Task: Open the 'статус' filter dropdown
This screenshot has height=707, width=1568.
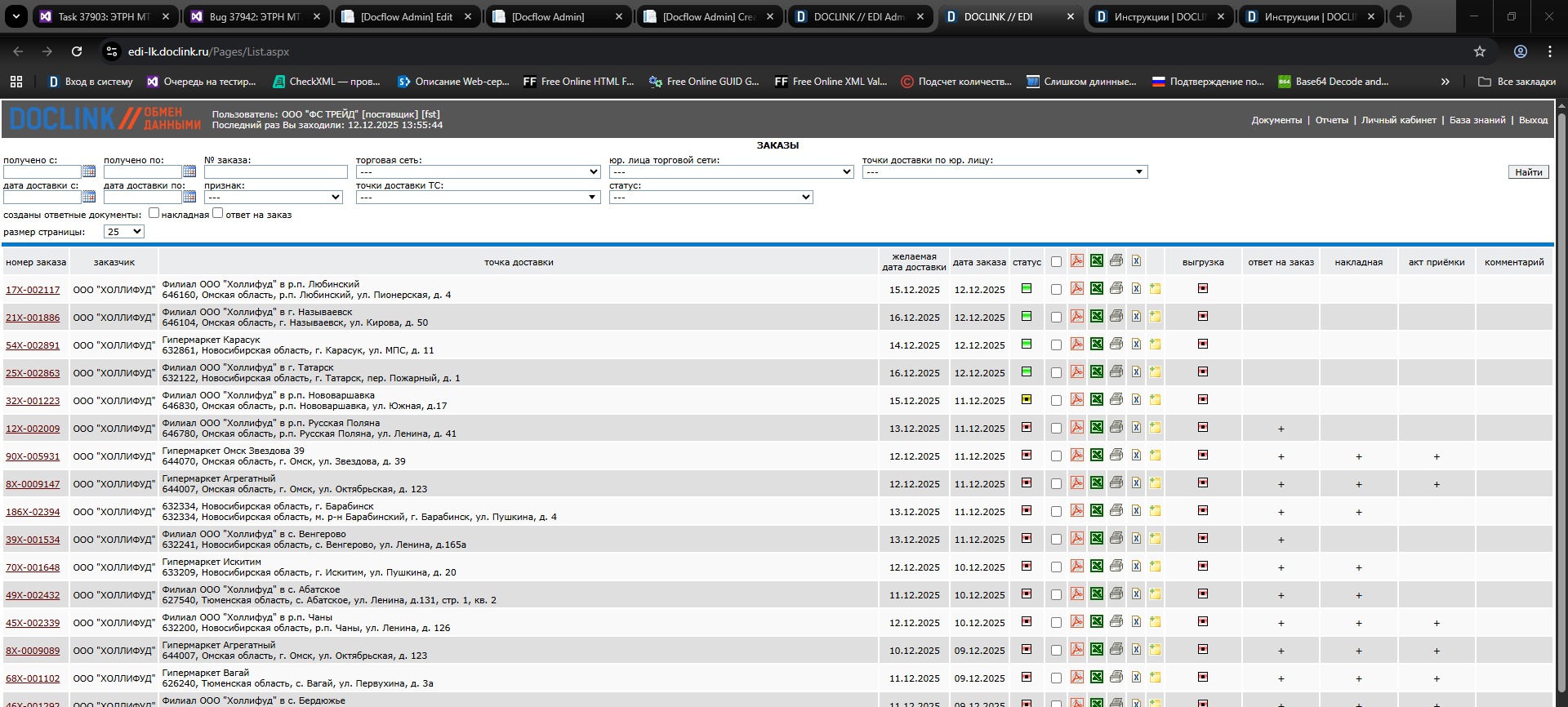Action: pyautogui.click(x=711, y=198)
